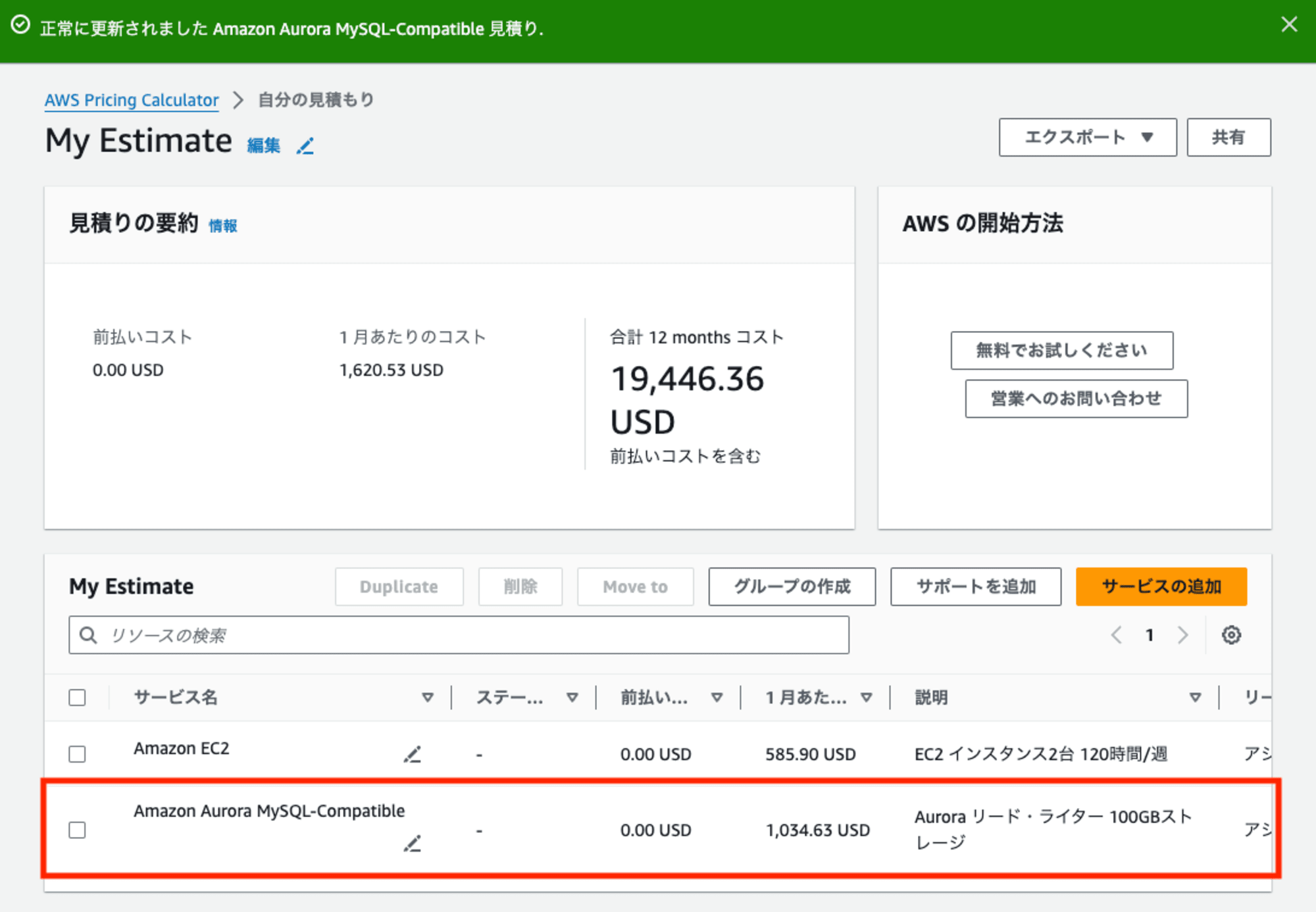Click the 削除 delete button
The width and height of the screenshot is (1316, 912).
click(520, 586)
